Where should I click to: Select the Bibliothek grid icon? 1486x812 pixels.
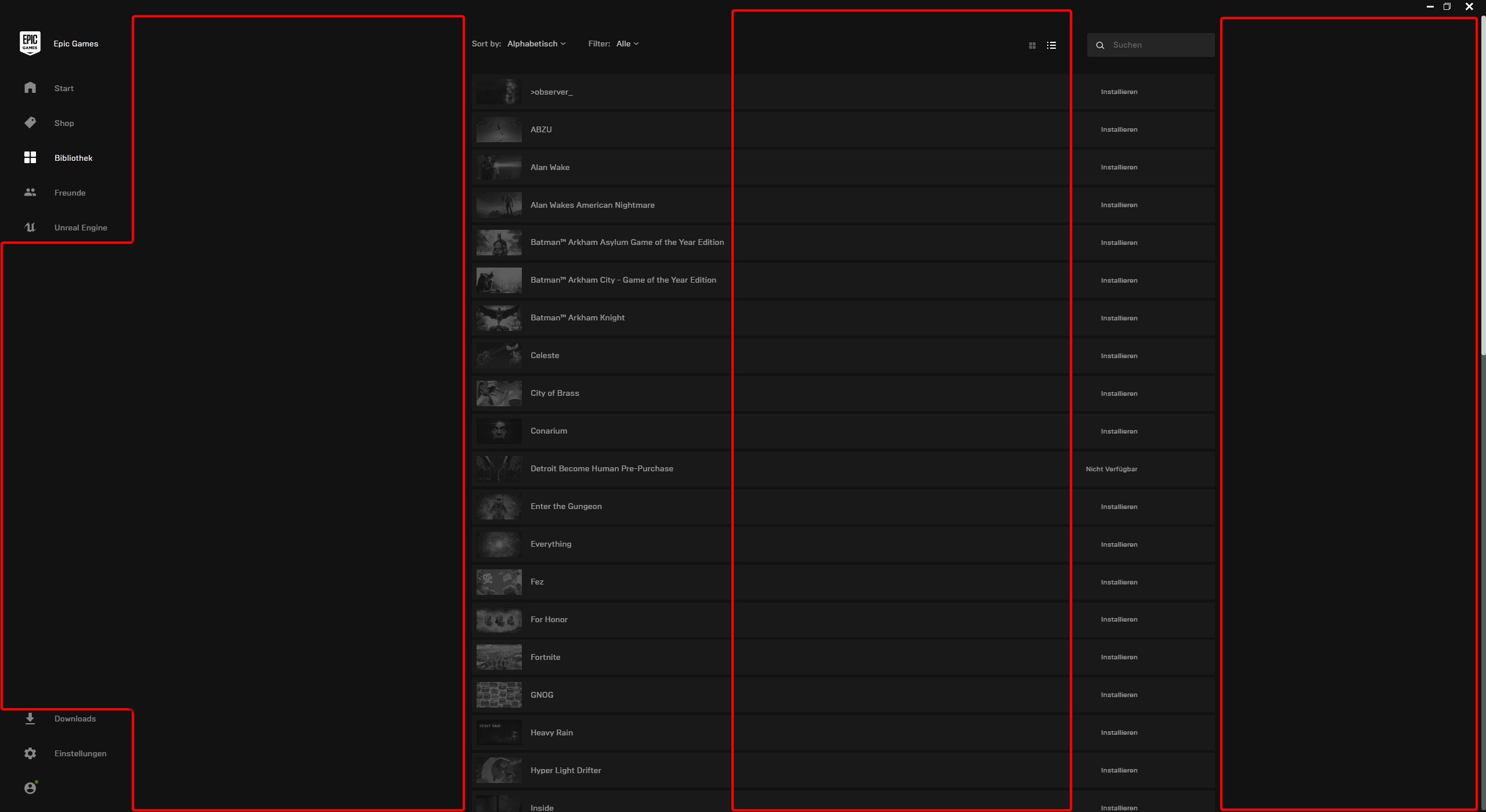[30, 157]
